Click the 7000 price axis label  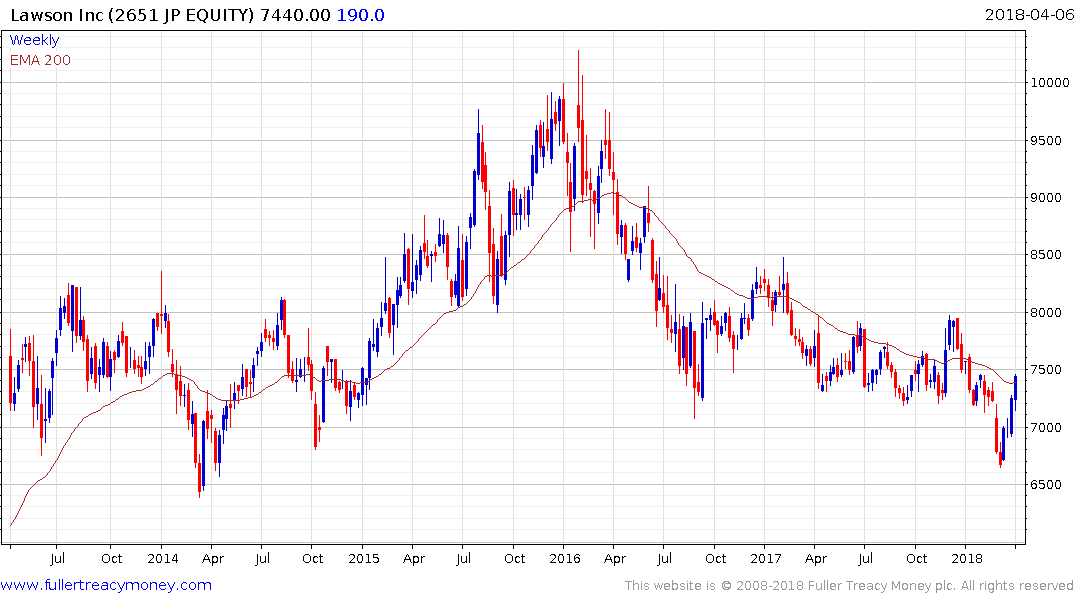(x=1046, y=427)
